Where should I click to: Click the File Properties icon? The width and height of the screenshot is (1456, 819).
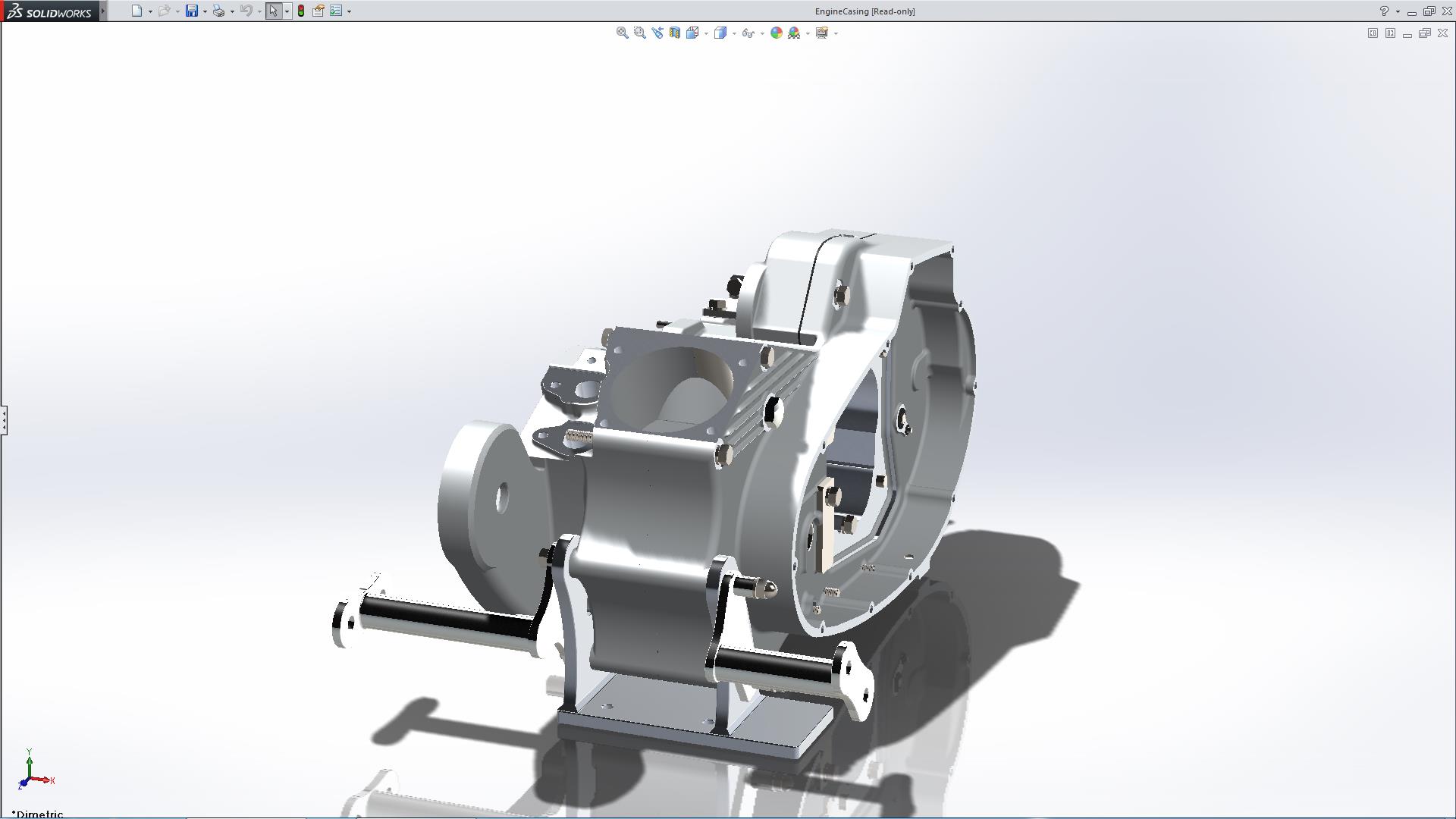click(x=318, y=11)
